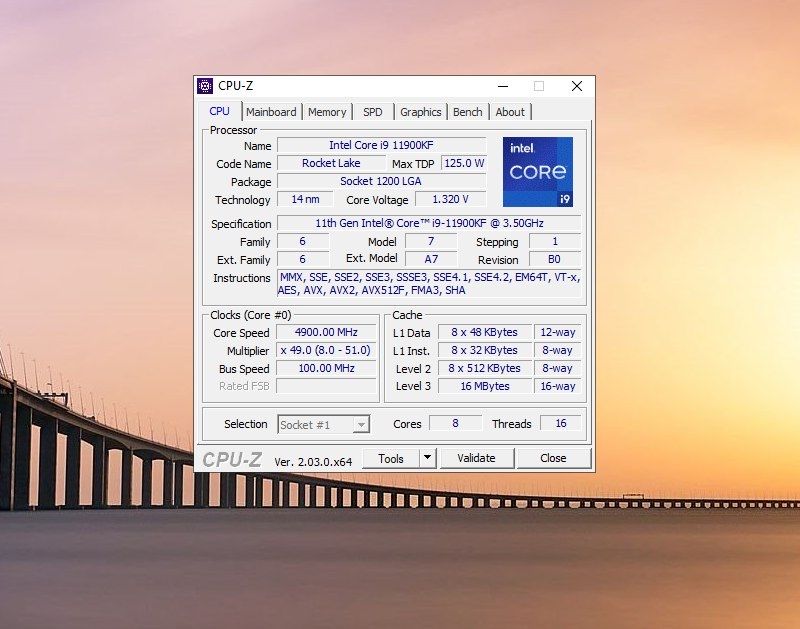Click the Threads value 16
The height and width of the screenshot is (629, 800).
(x=561, y=423)
